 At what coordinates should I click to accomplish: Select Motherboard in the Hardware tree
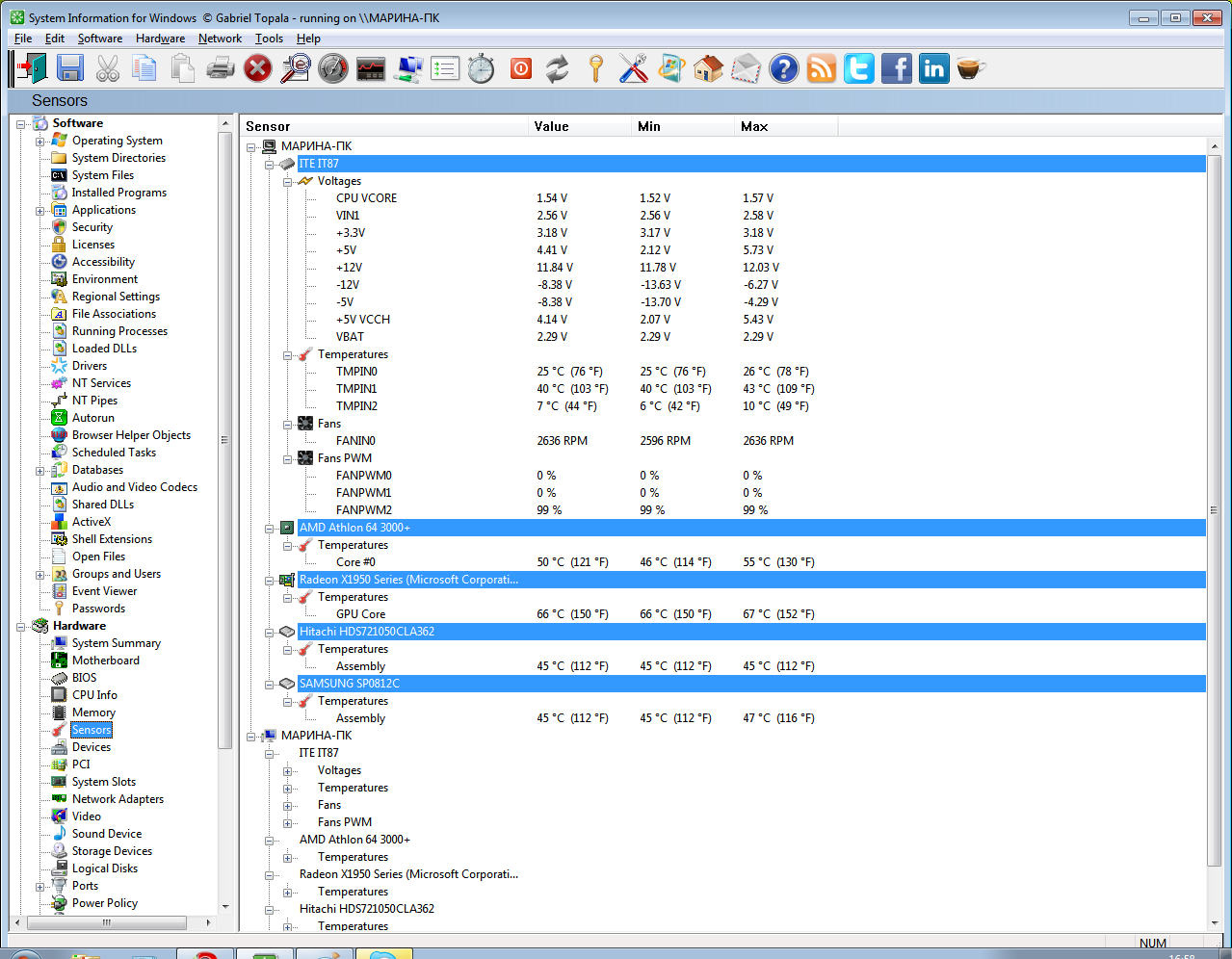[x=105, y=661]
